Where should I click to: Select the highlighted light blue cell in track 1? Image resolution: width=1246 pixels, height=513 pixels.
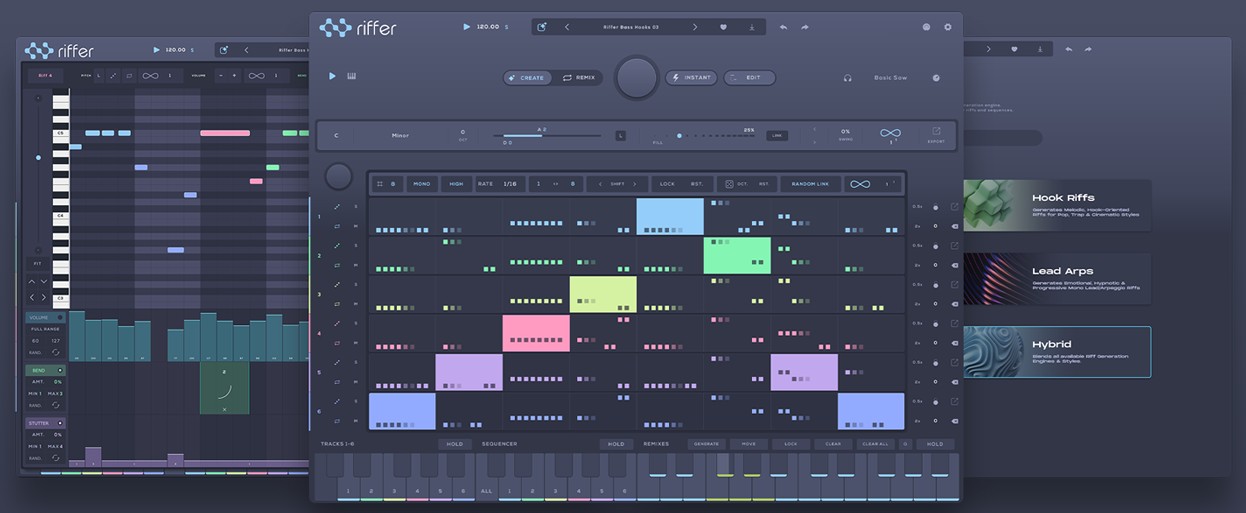pos(670,217)
